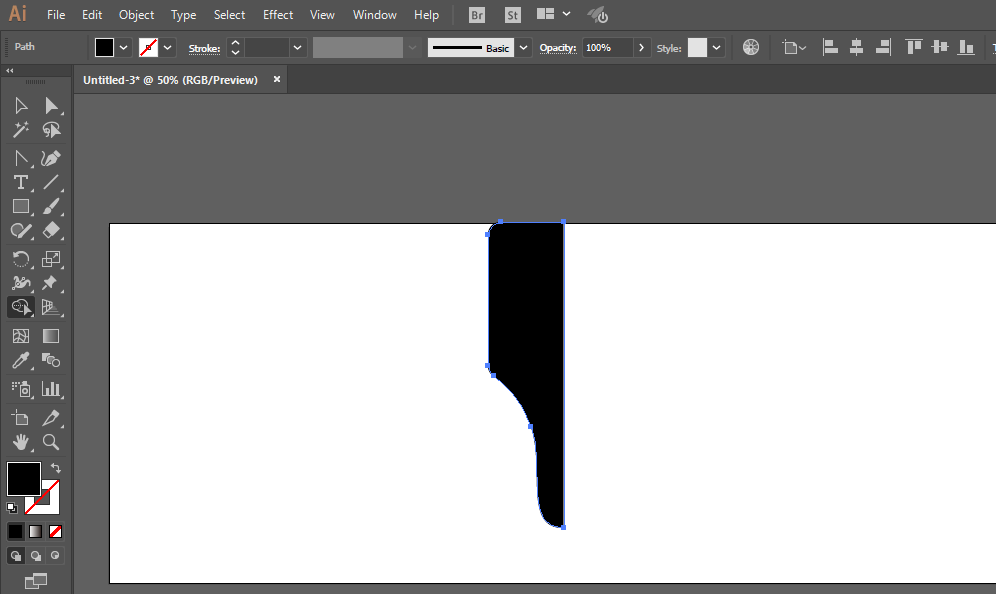Screen dimensions: 996x594
Task: Align selection to horizontal left
Action: [x=830, y=47]
